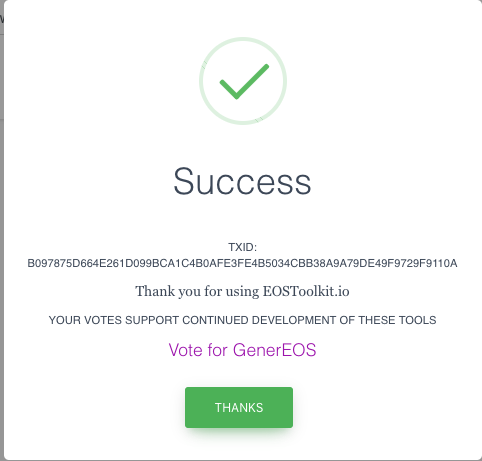
Task: Click the page edge peeking top-left behind modal
Action: click(2, 17)
